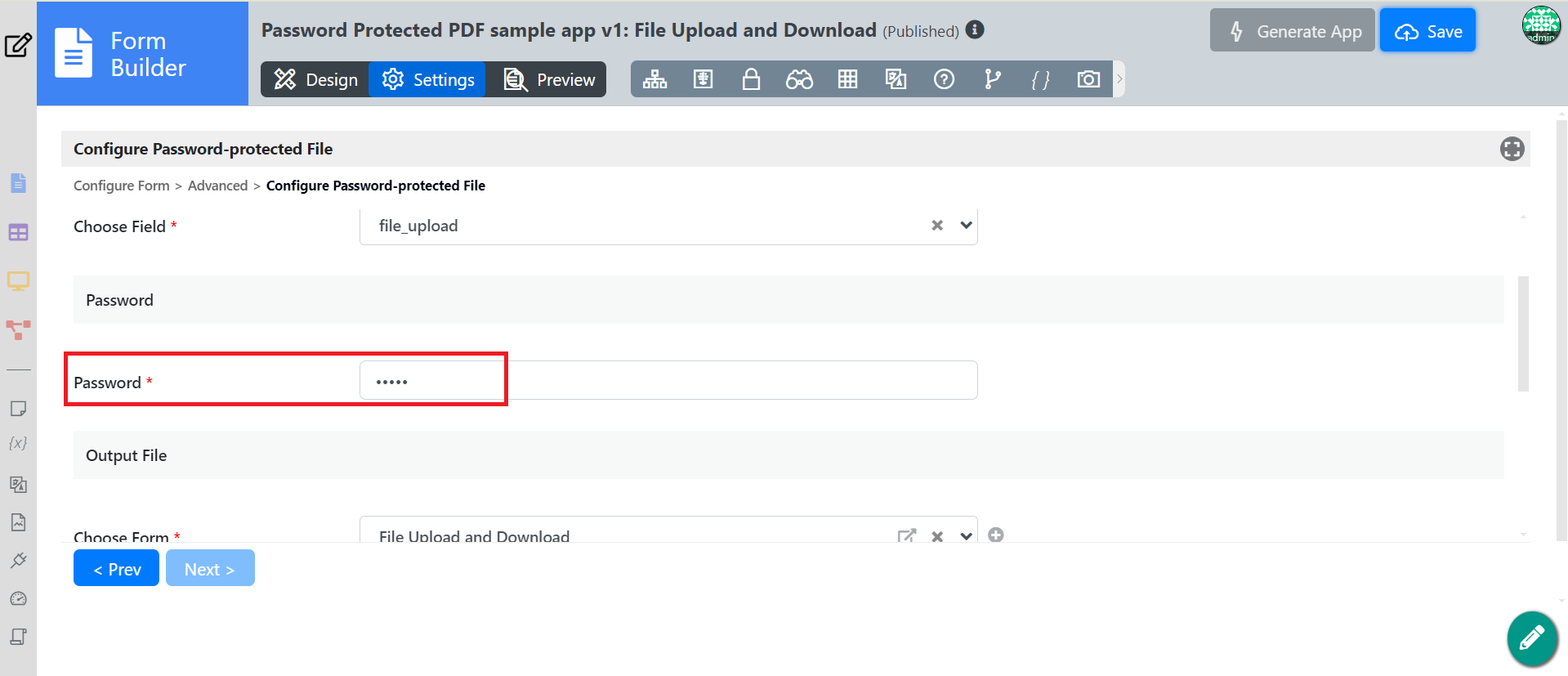1568x676 pixels.
Task: Click the settings panel vertical scrollbar
Action: click(x=1523, y=334)
